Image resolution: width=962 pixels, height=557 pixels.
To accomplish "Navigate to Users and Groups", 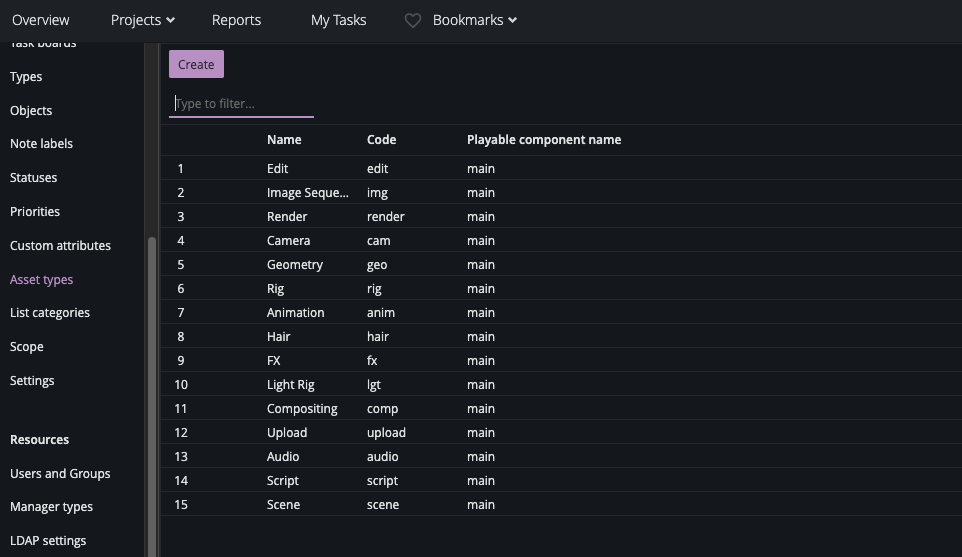I will tap(60, 474).
